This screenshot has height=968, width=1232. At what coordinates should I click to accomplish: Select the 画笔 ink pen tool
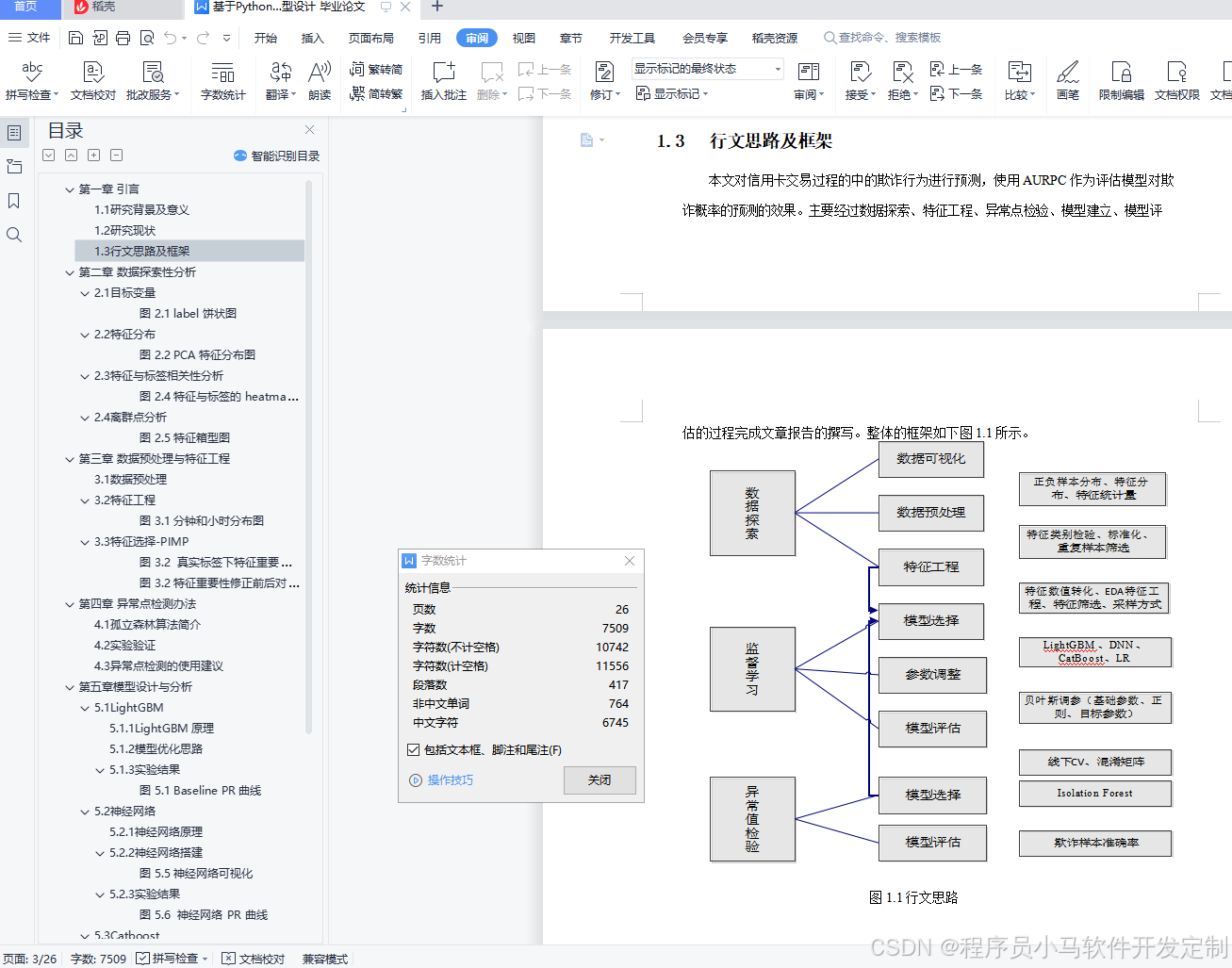(1068, 80)
